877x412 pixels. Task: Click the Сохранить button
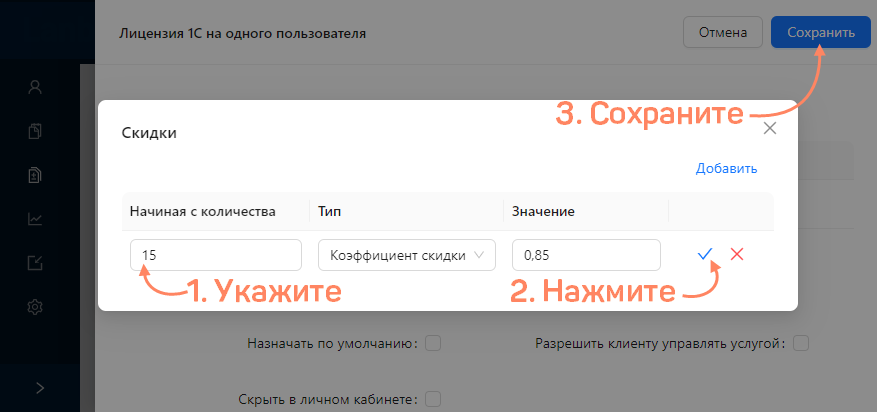click(821, 32)
